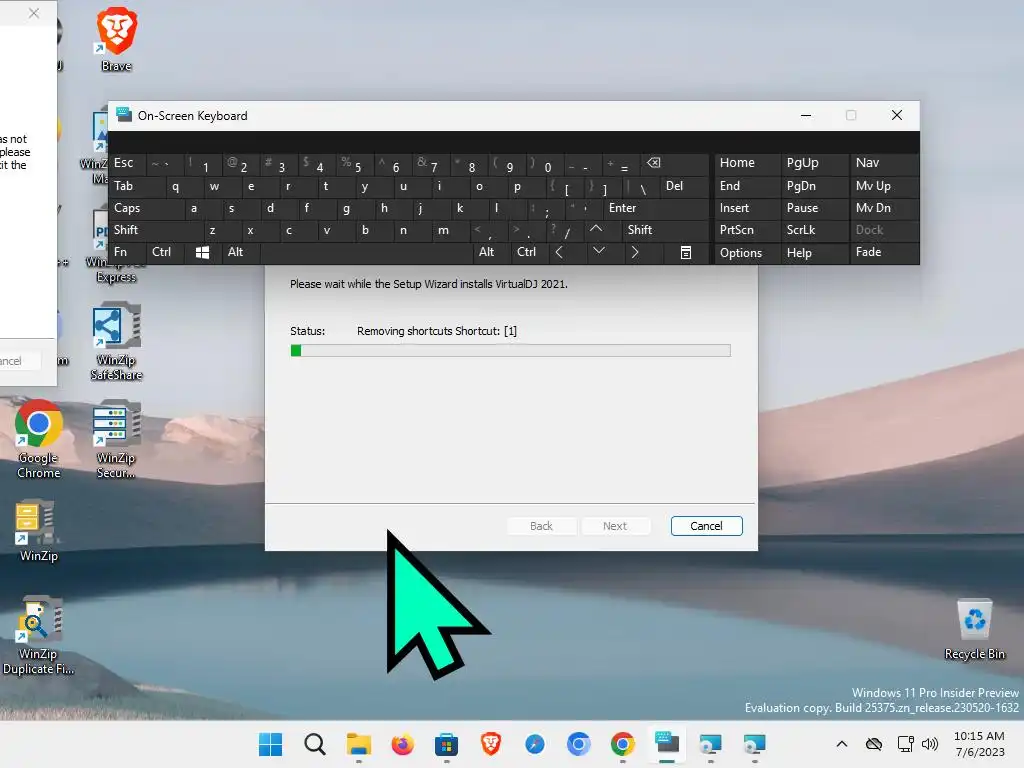Screen dimensions: 1024x768
Task: Click the PgDn key
Action: [813, 186]
